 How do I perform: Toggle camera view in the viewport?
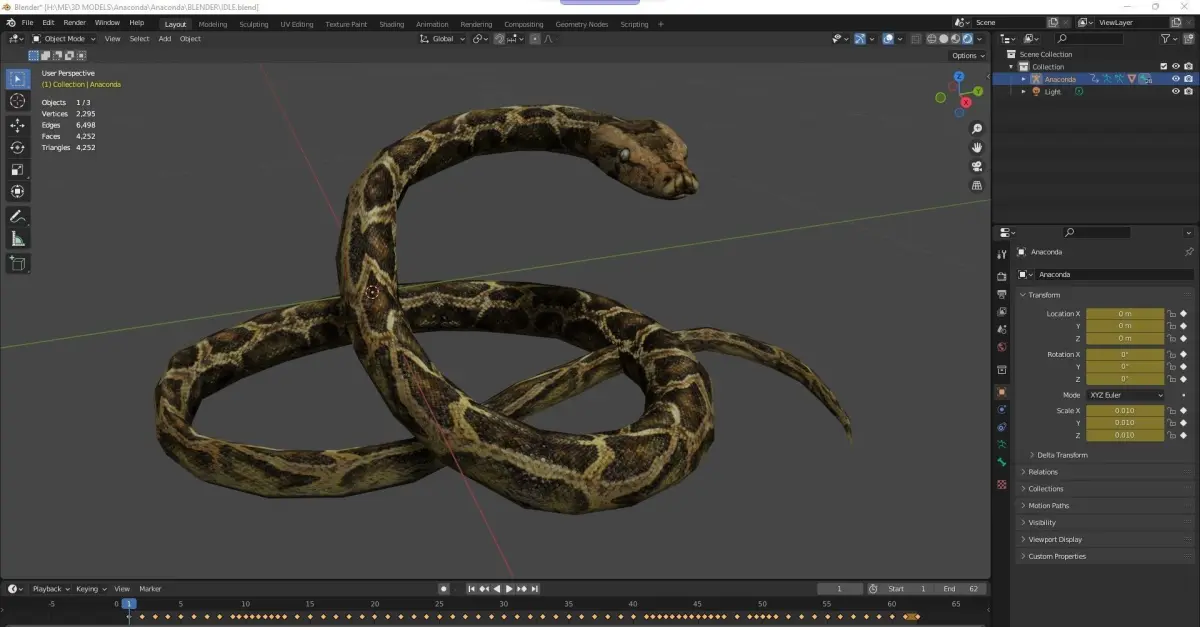[x=977, y=166]
